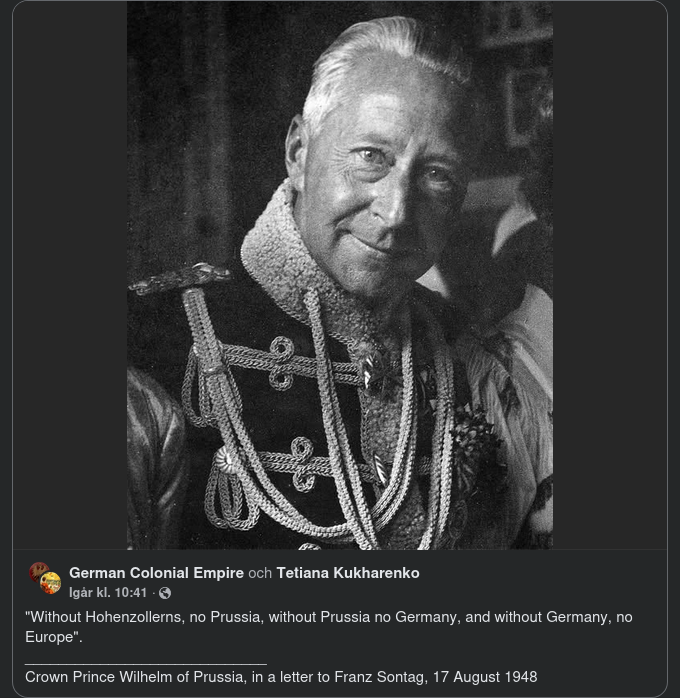Screen dimensions: 680x698
Task: Click the word "Europe" in the post
Action: pos(50,637)
